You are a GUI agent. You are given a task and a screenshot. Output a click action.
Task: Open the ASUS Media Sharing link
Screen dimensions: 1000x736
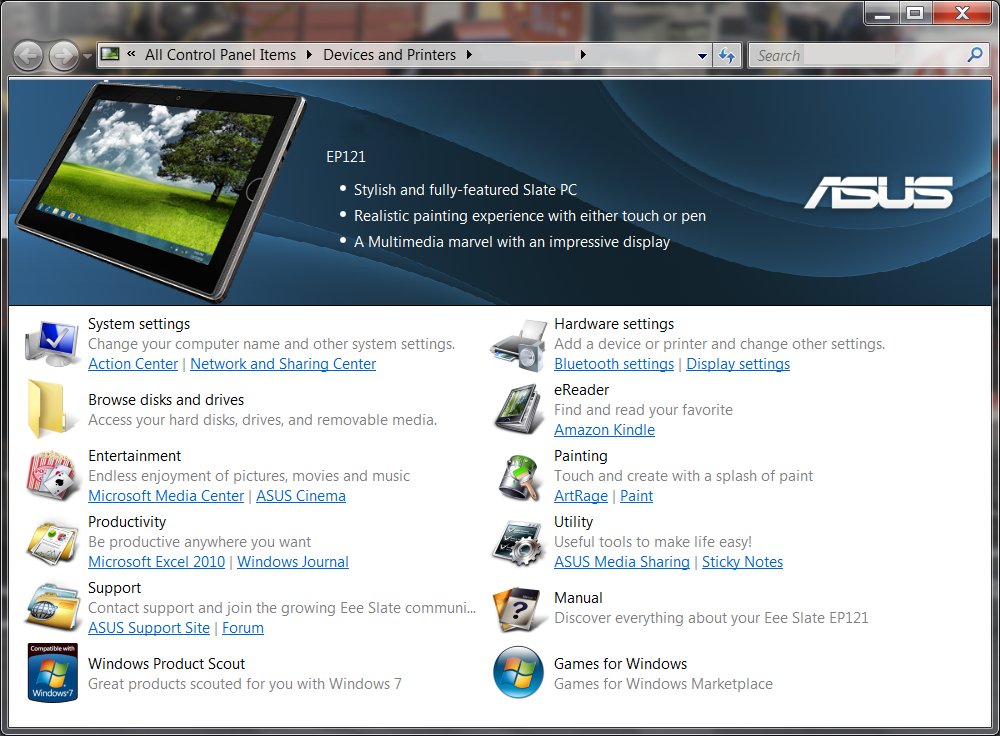coord(622,562)
